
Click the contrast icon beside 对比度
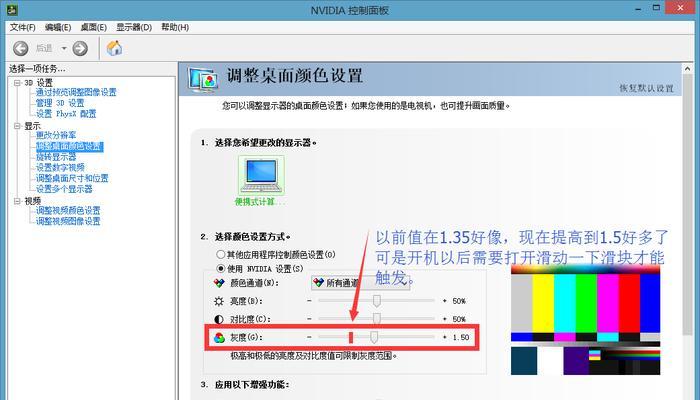(x=219, y=319)
